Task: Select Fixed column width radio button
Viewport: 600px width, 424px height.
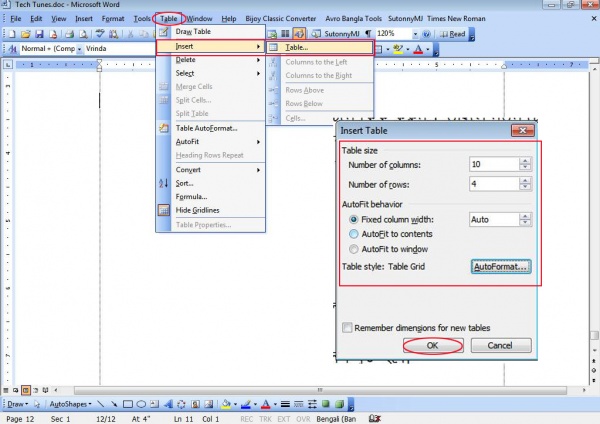Action: pos(353,220)
